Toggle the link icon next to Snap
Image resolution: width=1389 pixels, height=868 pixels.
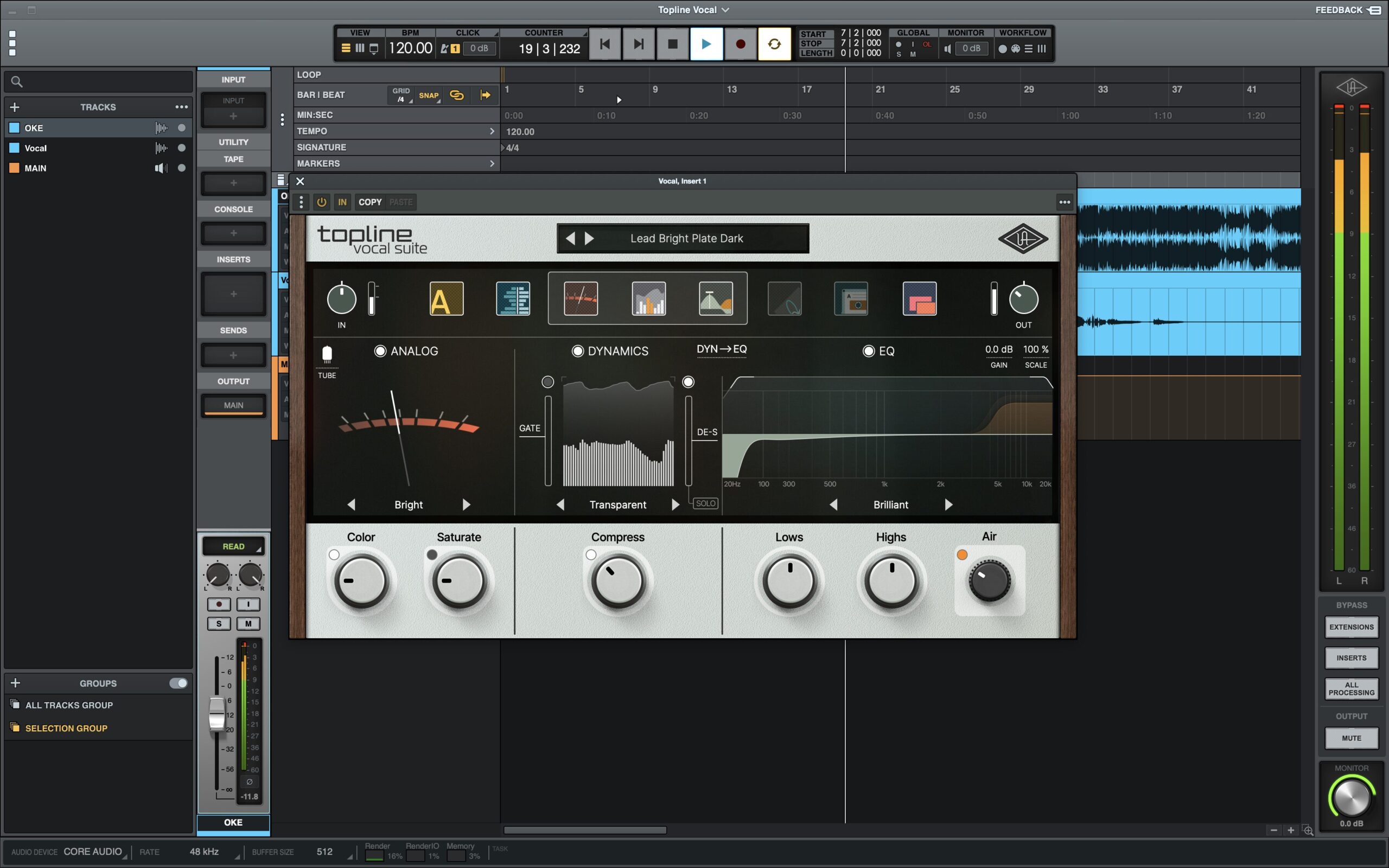click(x=456, y=95)
